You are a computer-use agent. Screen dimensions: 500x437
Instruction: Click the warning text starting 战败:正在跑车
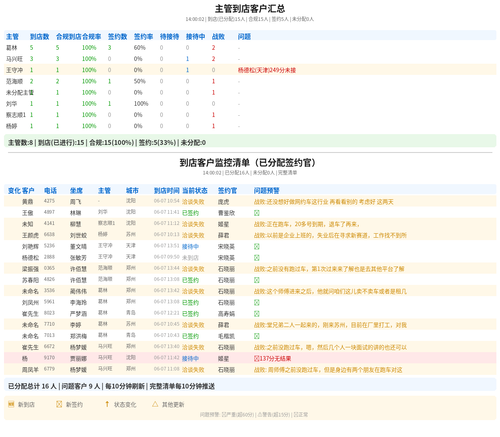307,224
